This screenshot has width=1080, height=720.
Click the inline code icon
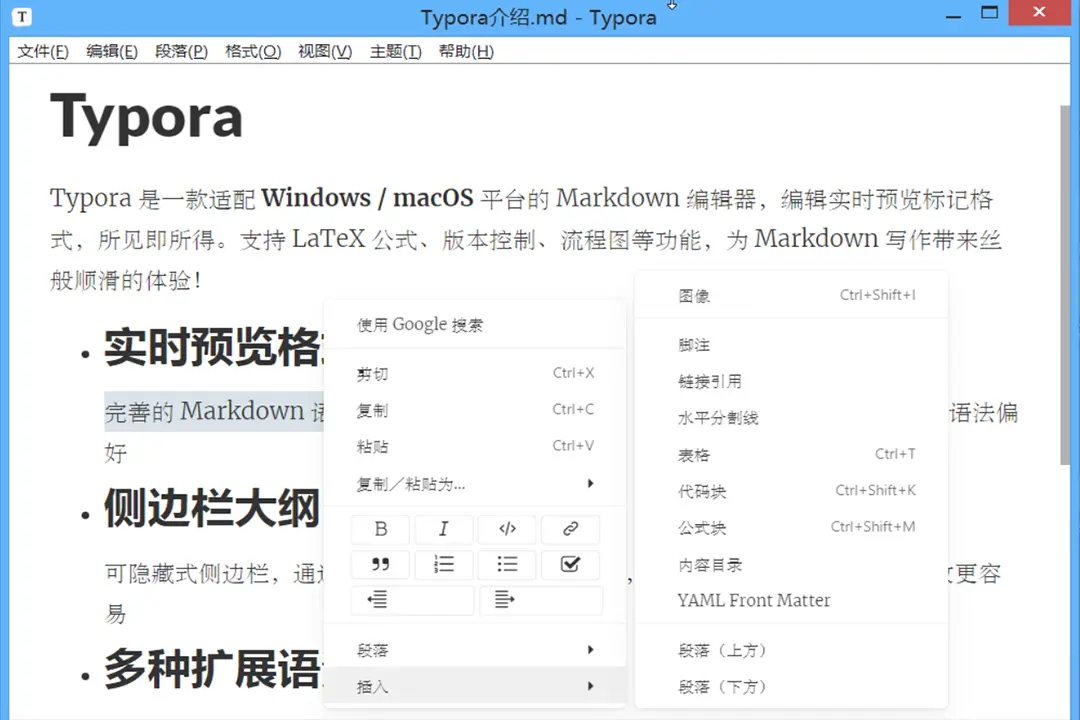[508, 529]
